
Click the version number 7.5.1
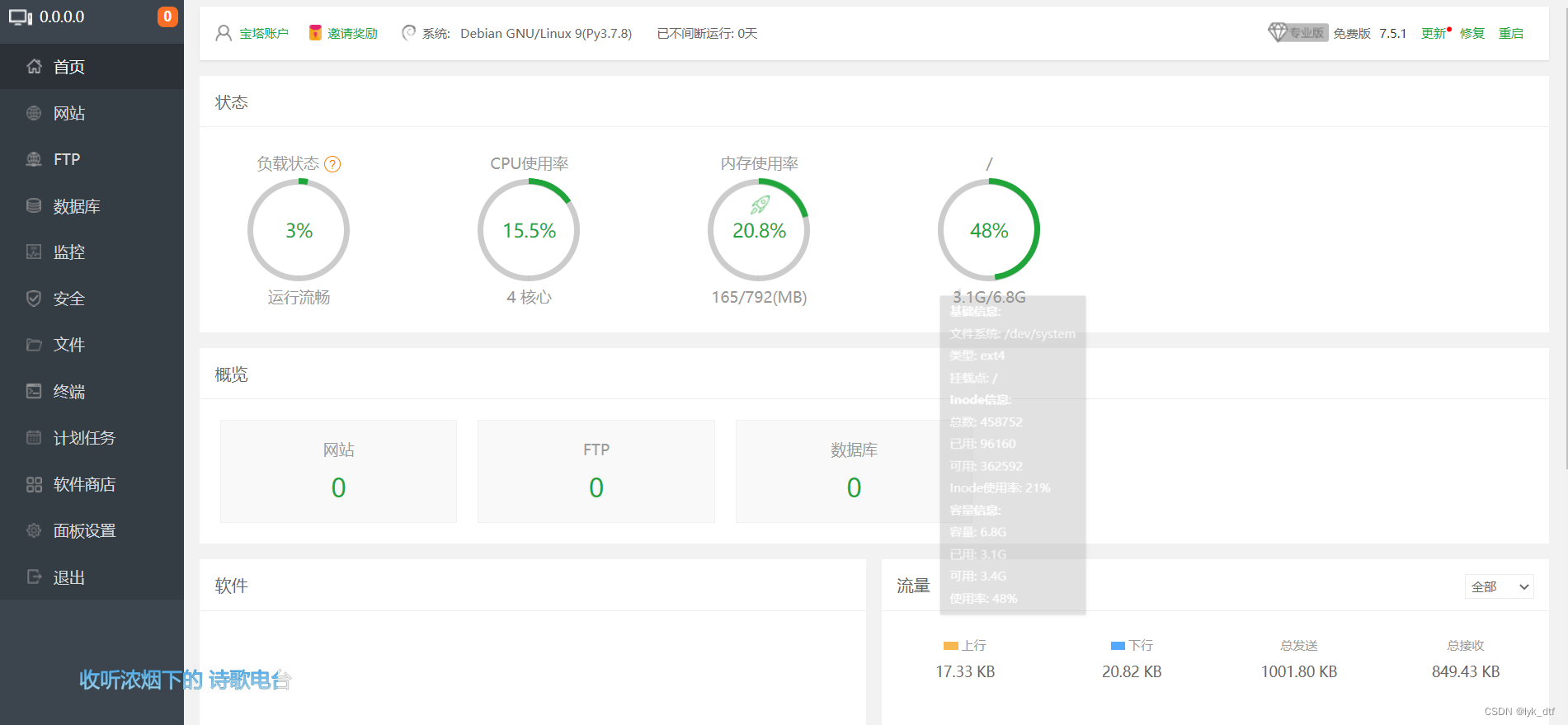point(1392,34)
